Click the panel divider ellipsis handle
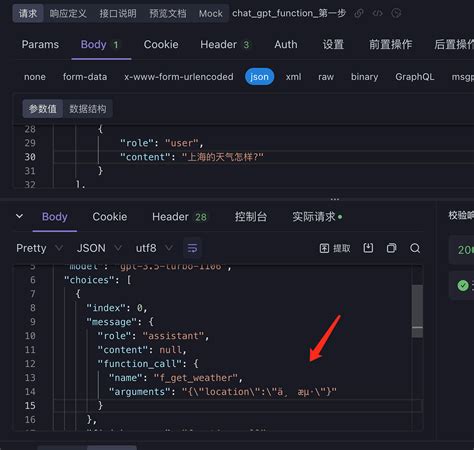This screenshot has width=474, height=450. pos(335,199)
